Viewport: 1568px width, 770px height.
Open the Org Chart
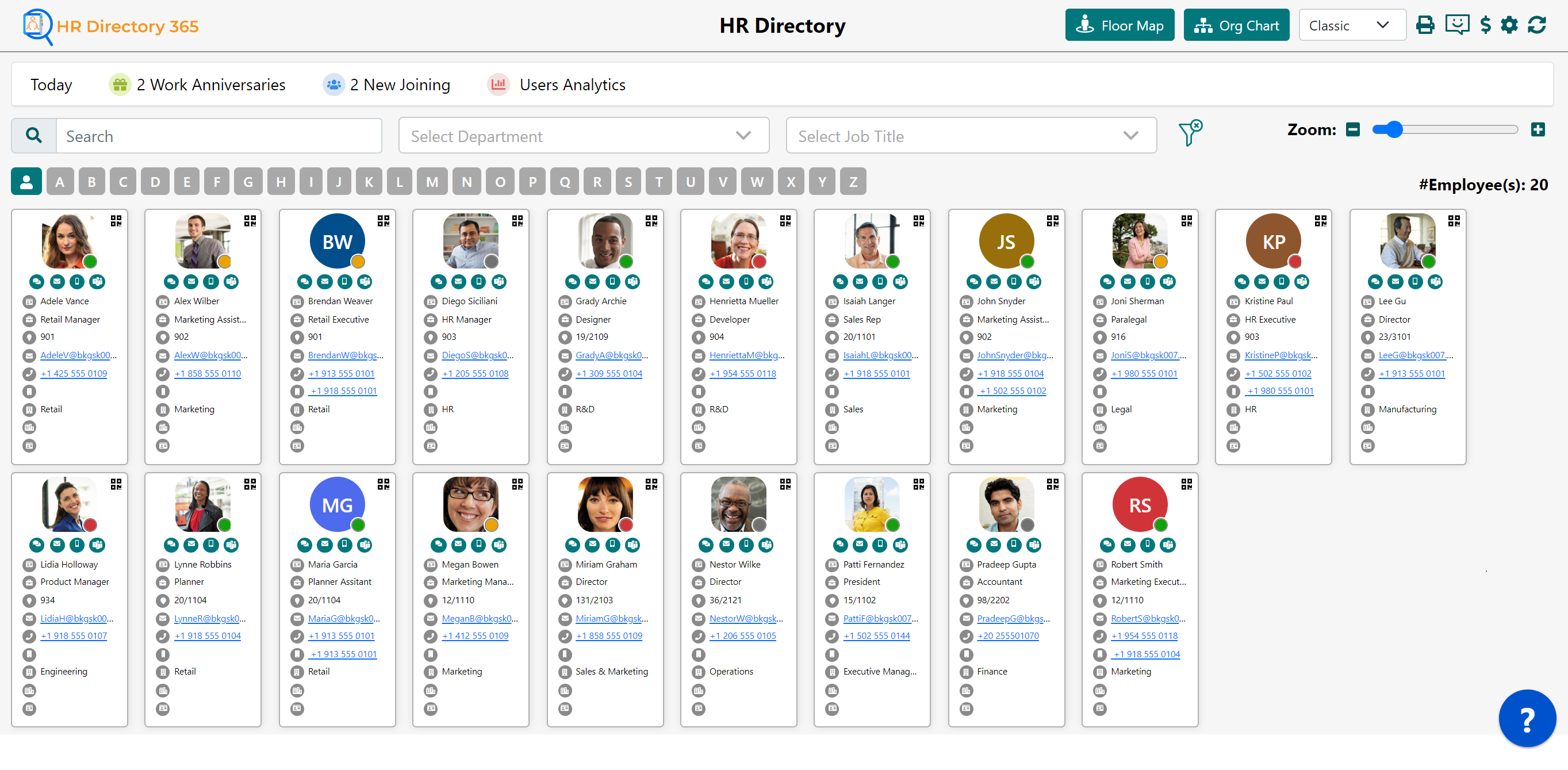(1236, 25)
